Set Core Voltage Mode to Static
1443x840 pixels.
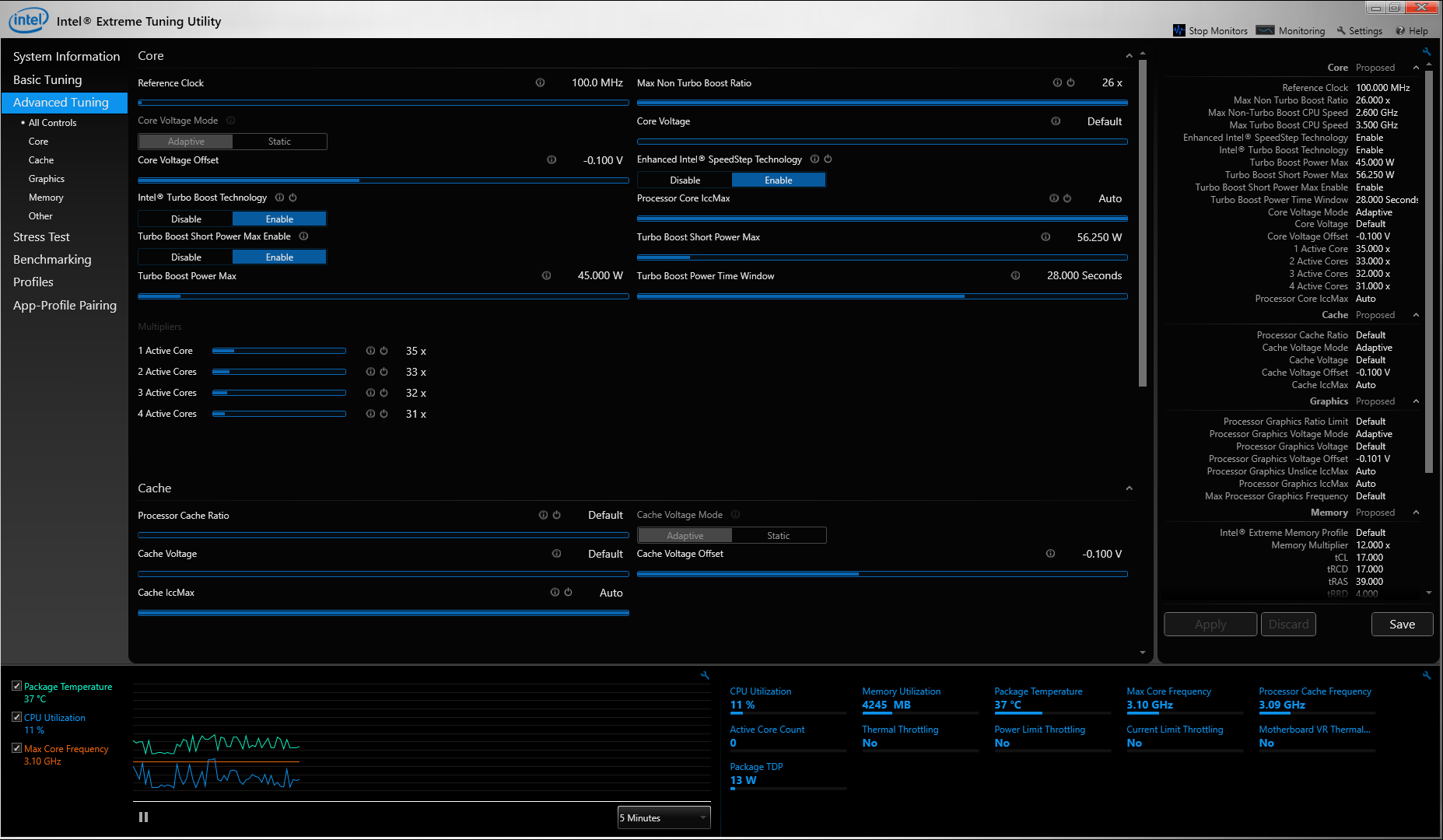(x=279, y=142)
